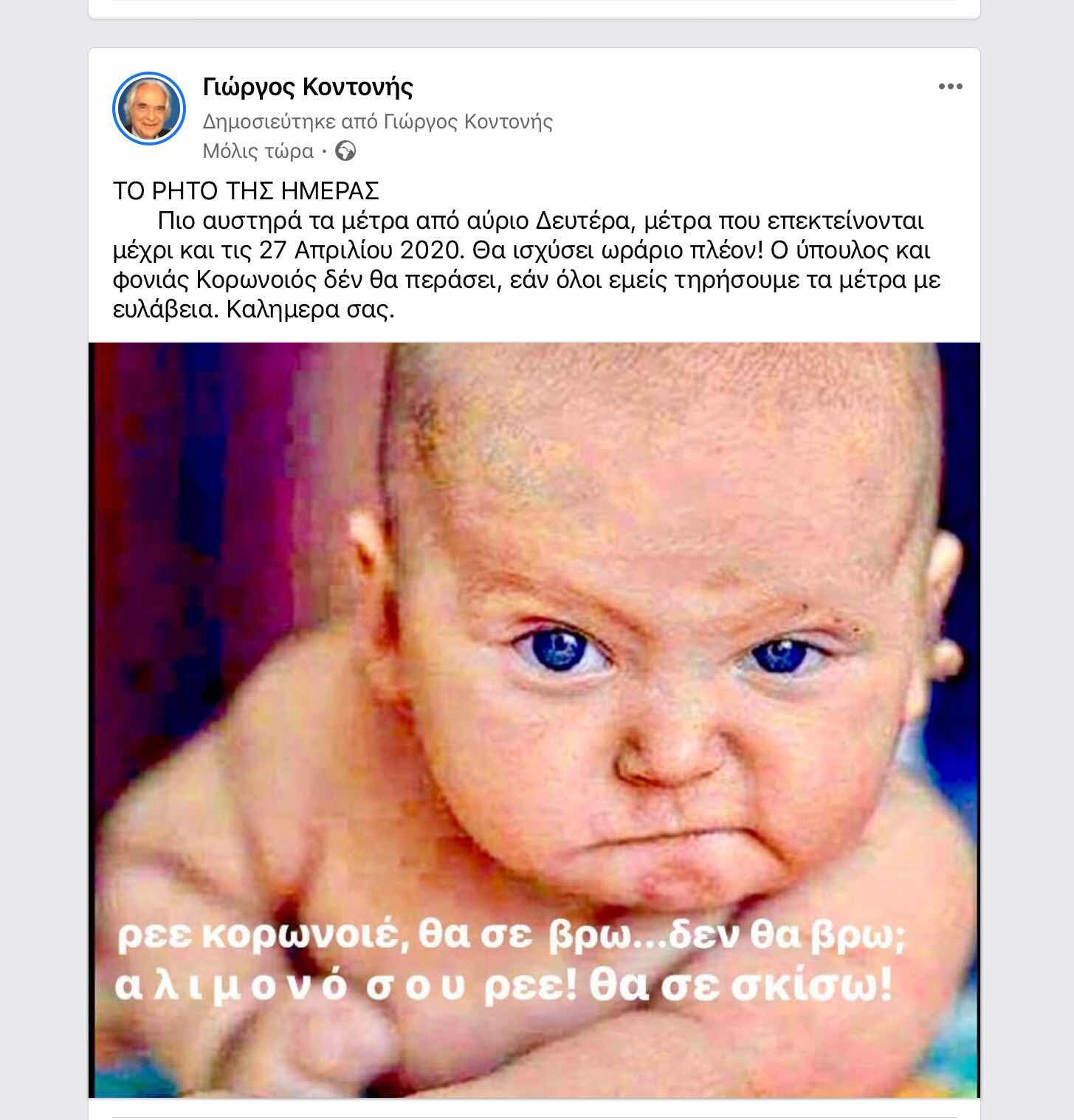This screenshot has width=1074, height=1120.
Task: Expand the post actions dropdown at top right
Action: click(x=950, y=87)
